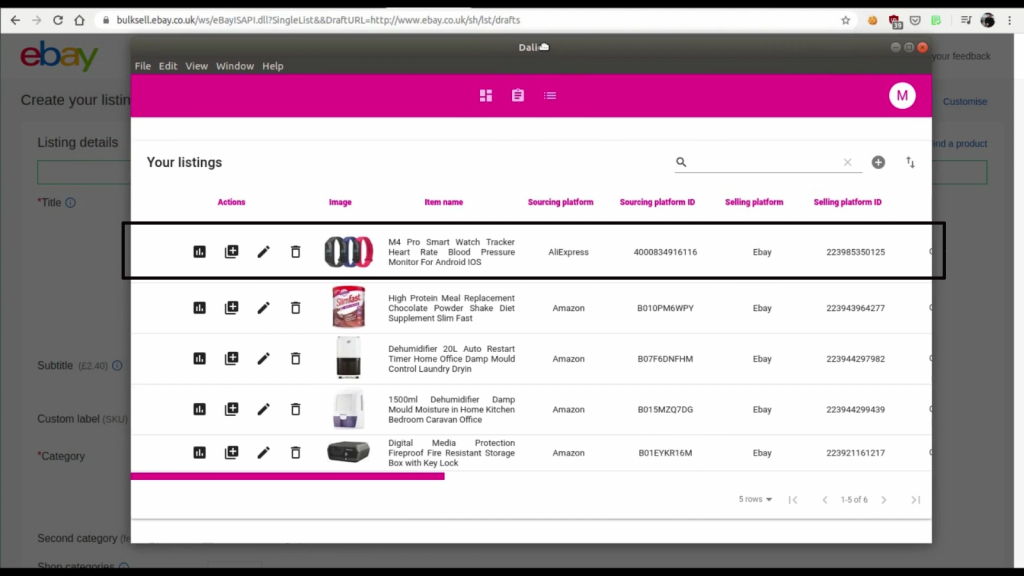The width and height of the screenshot is (1024, 576).
Task: Sort by Sourcing platform ID column header
Action: coord(657,202)
